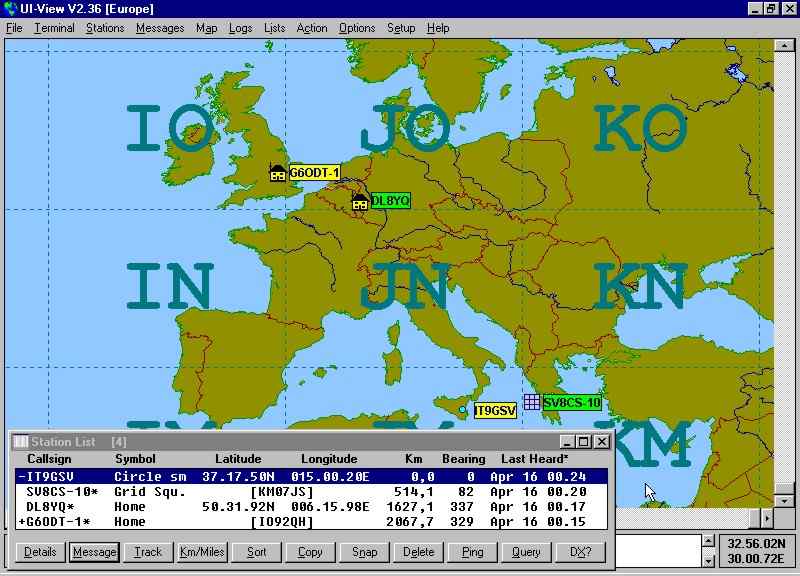Open the Options menu

click(x=357, y=28)
